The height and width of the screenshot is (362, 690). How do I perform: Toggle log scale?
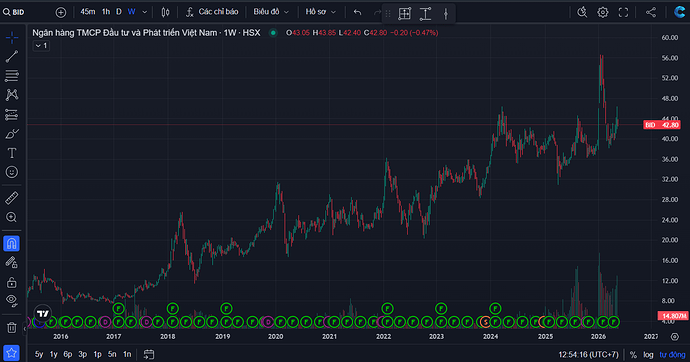point(648,355)
